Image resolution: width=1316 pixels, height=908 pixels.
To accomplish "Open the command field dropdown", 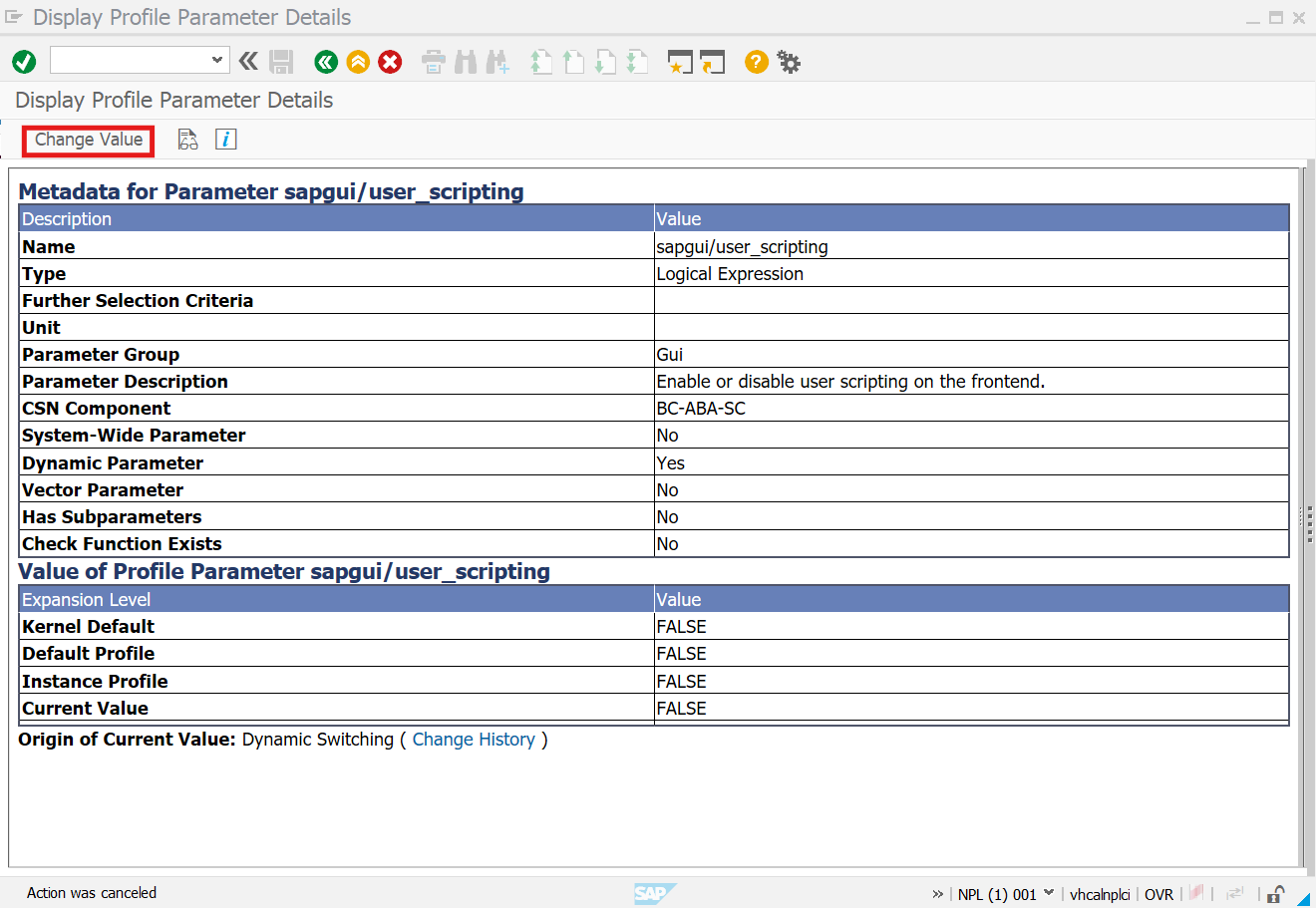I will (217, 60).
